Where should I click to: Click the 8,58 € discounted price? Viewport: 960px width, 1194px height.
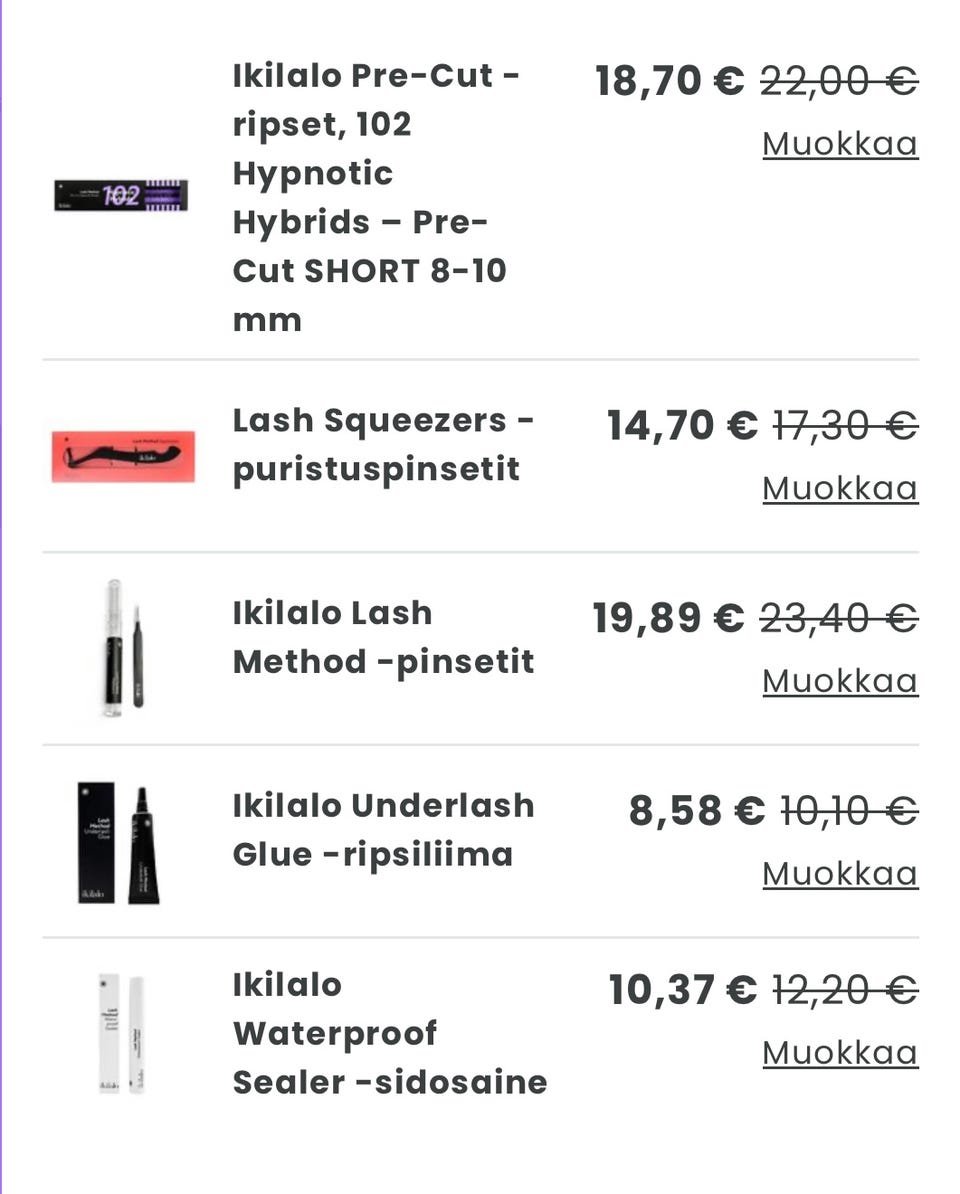696,810
